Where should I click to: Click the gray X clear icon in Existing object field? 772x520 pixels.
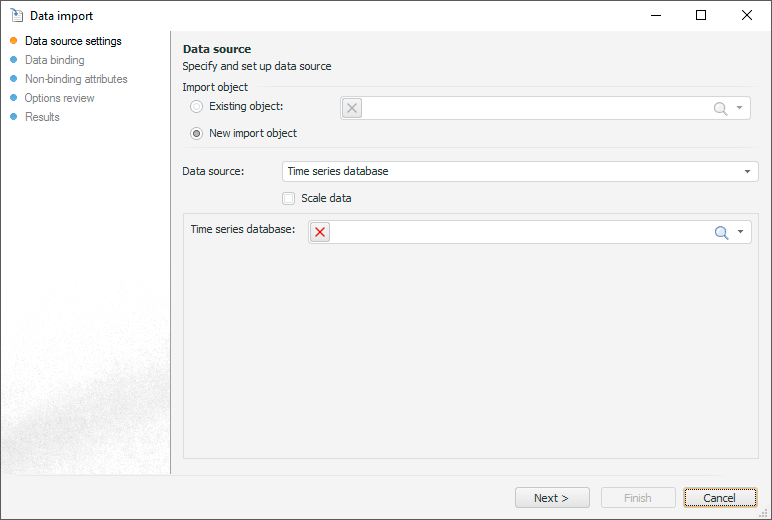(352, 108)
